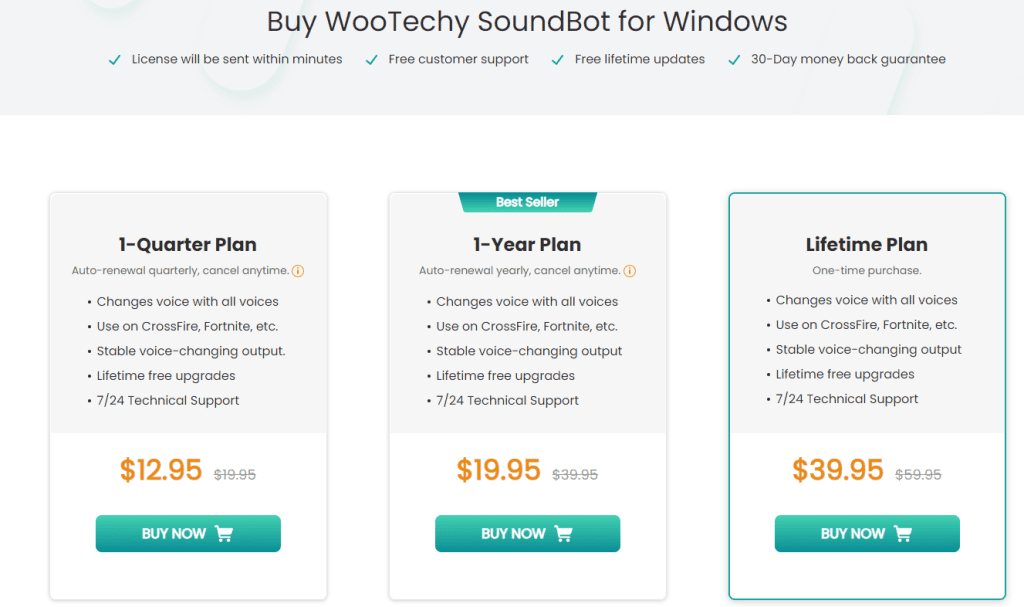Click the 'Best Seller' ribbon
Viewport: 1024px width, 607px height.
(527, 201)
